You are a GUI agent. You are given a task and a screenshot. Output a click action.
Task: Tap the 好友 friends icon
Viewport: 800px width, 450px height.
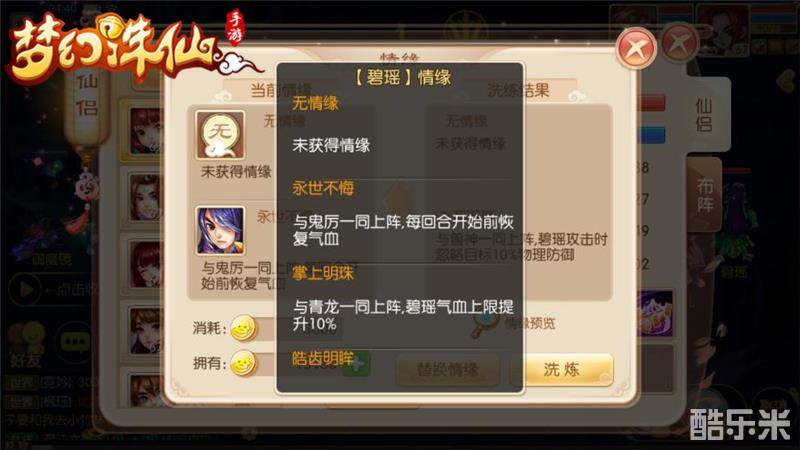tap(27, 343)
